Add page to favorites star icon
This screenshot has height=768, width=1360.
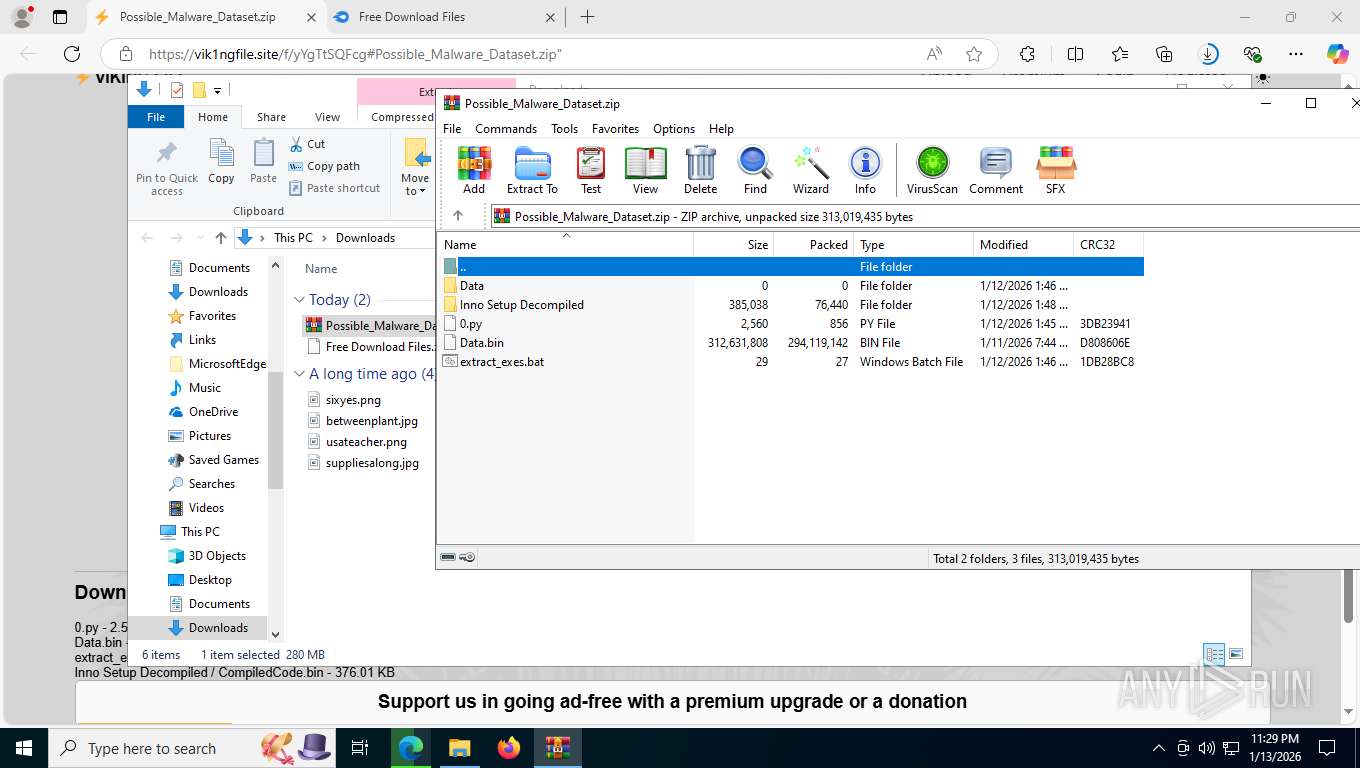click(974, 54)
